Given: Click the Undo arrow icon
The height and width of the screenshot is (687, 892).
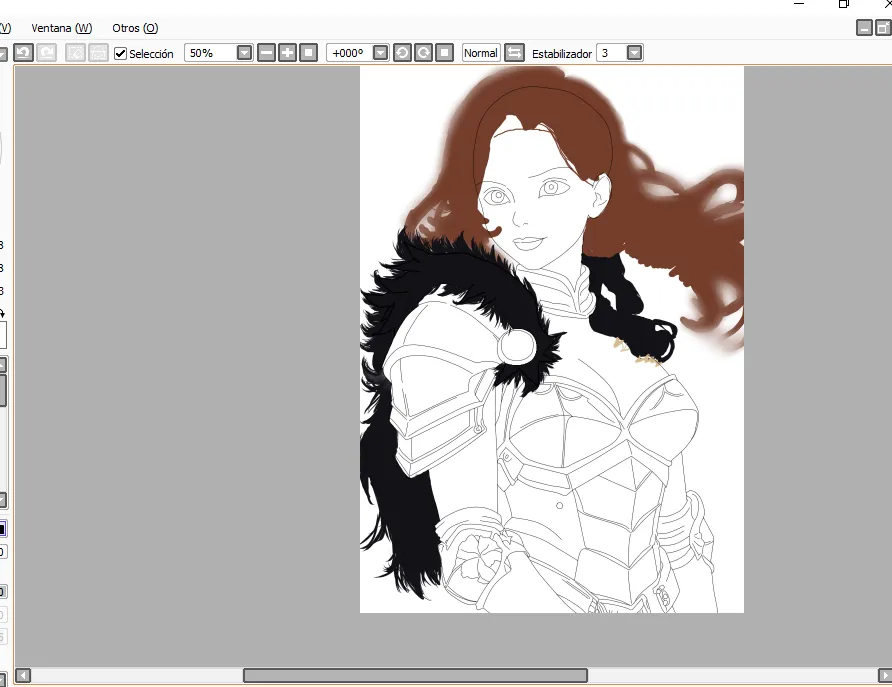Looking at the screenshot, I should (x=23, y=53).
